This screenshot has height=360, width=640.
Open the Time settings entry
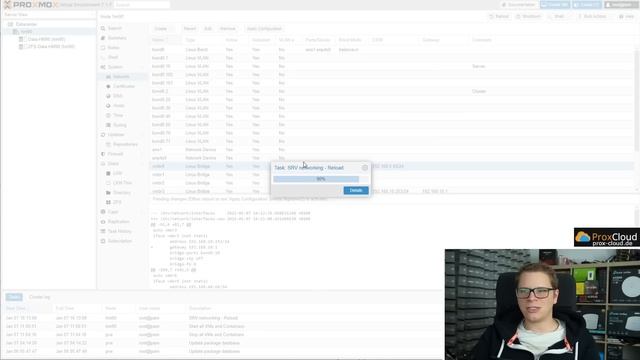118,116
